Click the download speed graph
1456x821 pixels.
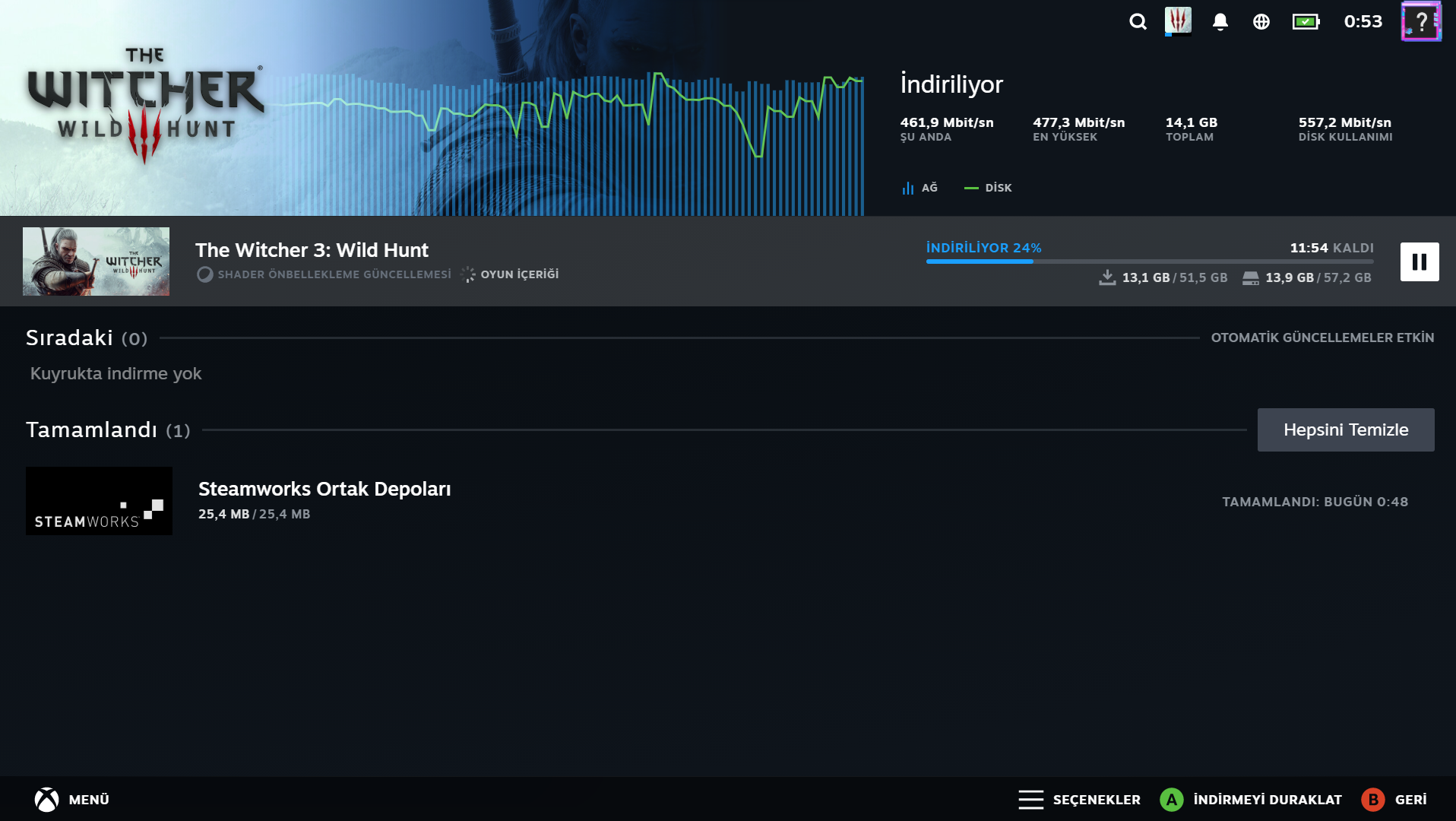point(568,144)
